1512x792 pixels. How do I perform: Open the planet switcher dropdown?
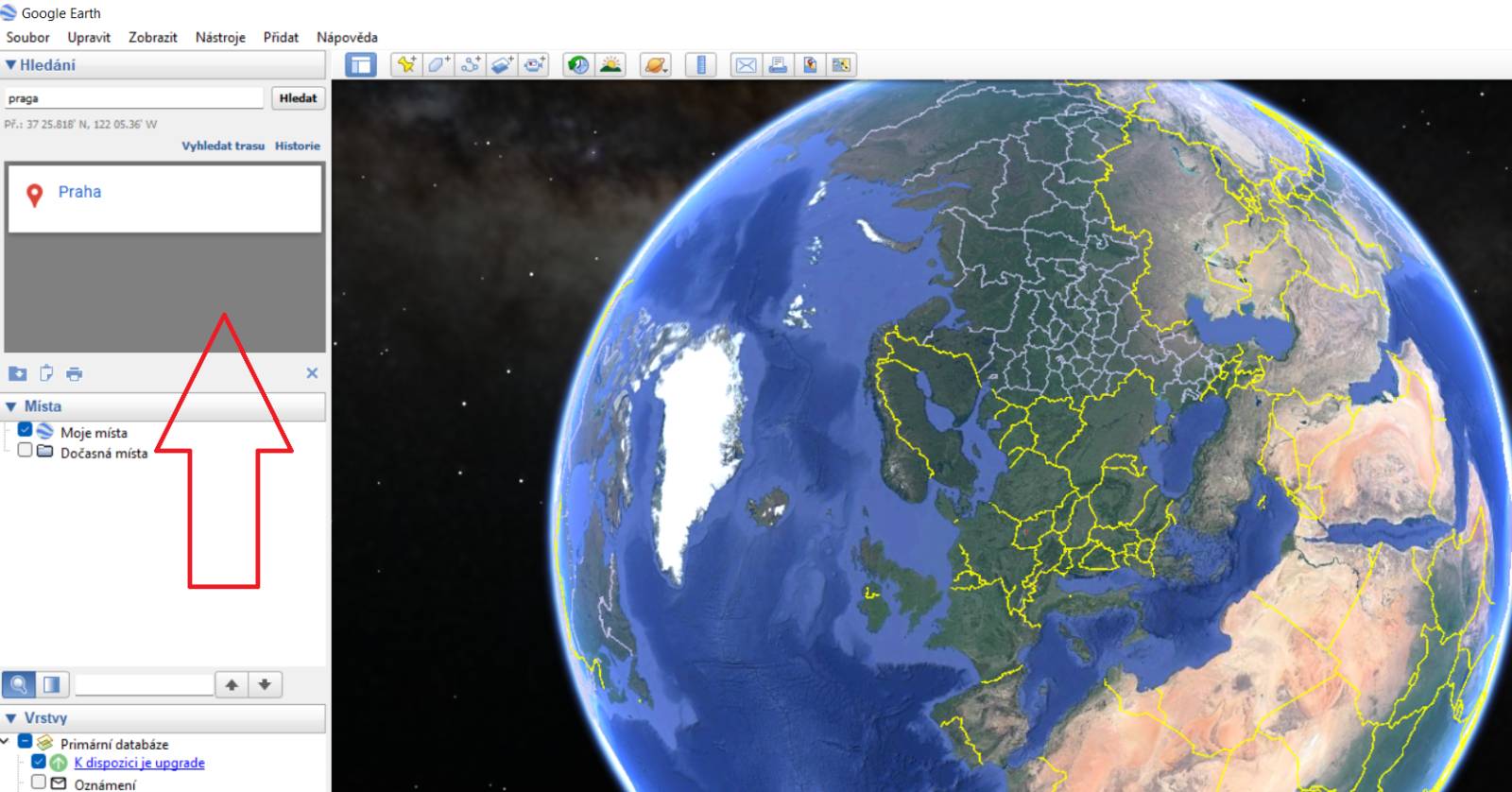coord(656,64)
